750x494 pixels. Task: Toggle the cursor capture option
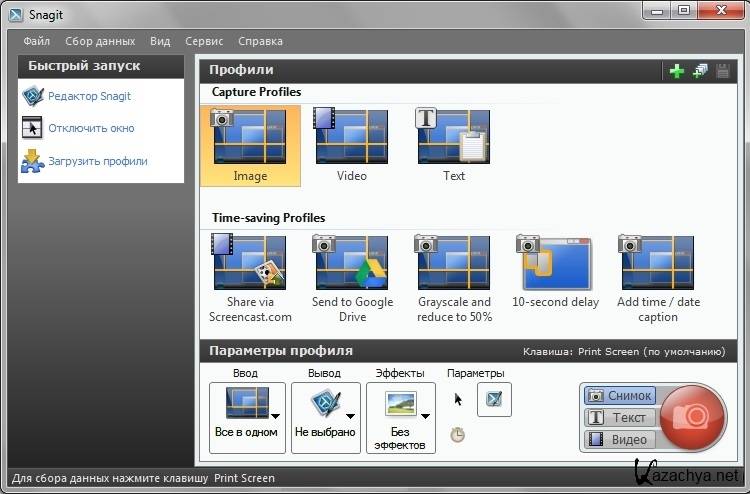tap(459, 399)
